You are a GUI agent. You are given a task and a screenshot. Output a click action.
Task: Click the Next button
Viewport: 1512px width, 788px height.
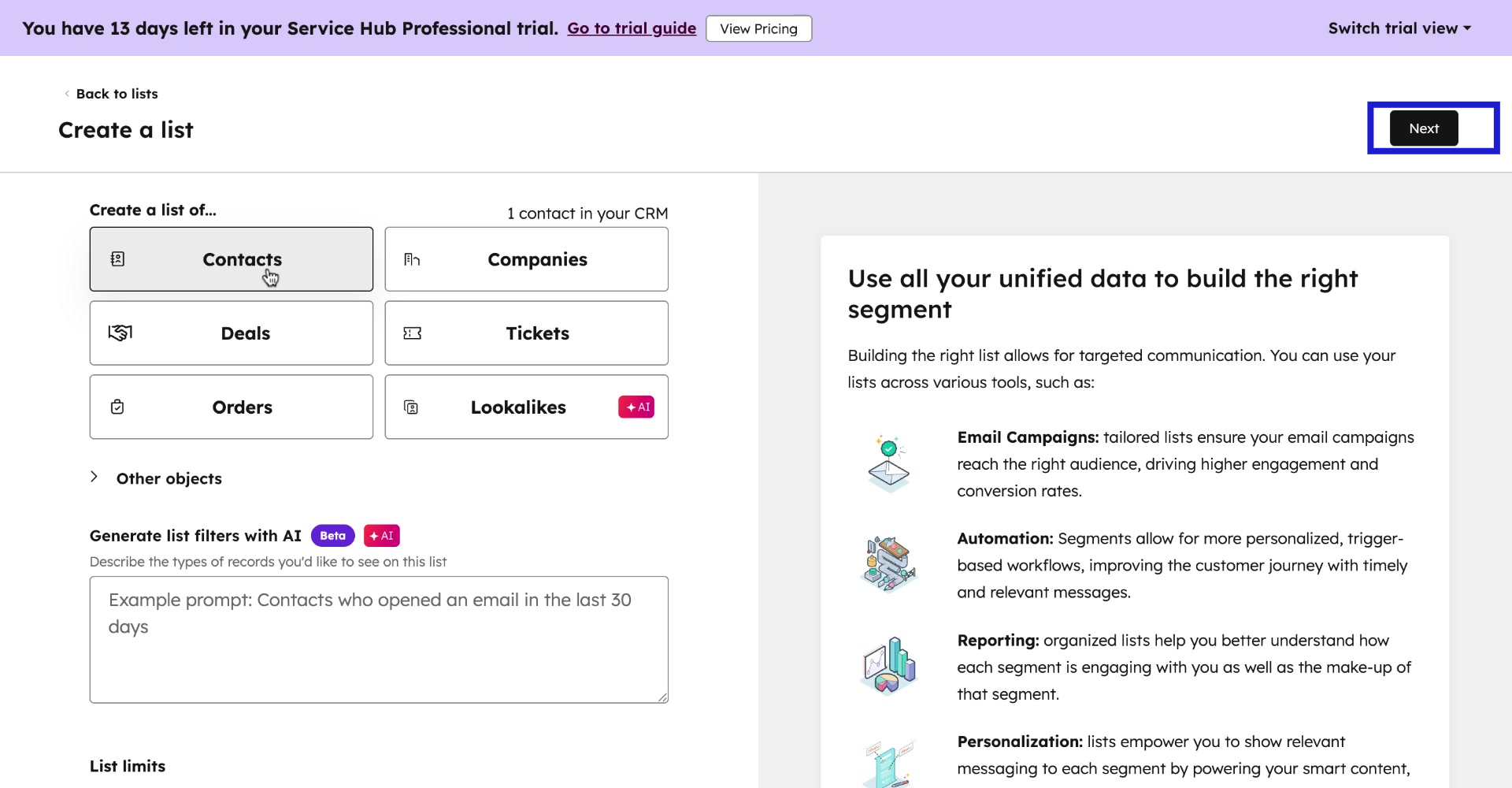pyautogui.click(x=1423, y=128)
